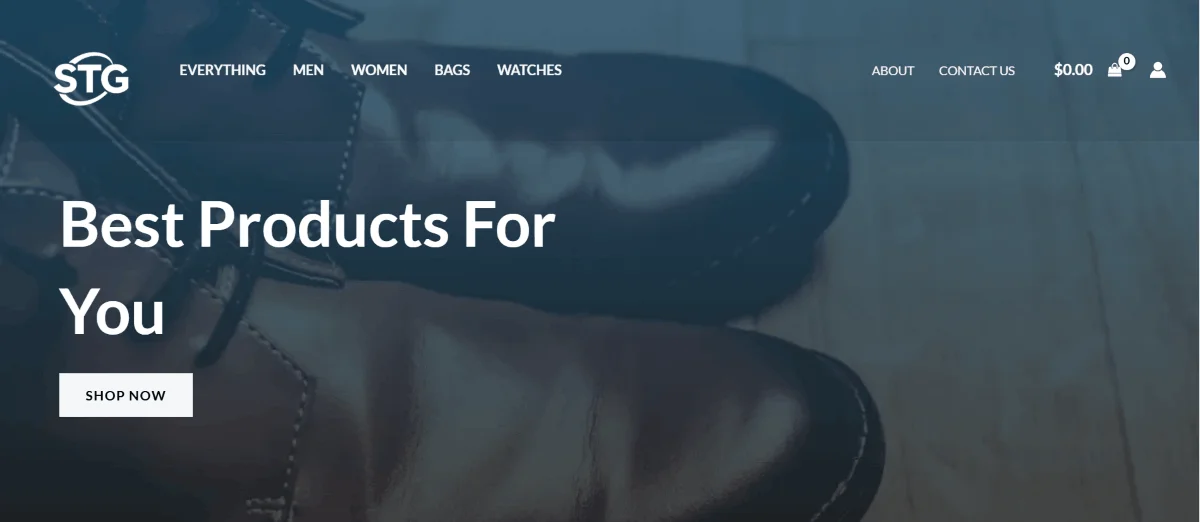Click the STG logo icon
Screen dimensions: 1200x522
92,79
